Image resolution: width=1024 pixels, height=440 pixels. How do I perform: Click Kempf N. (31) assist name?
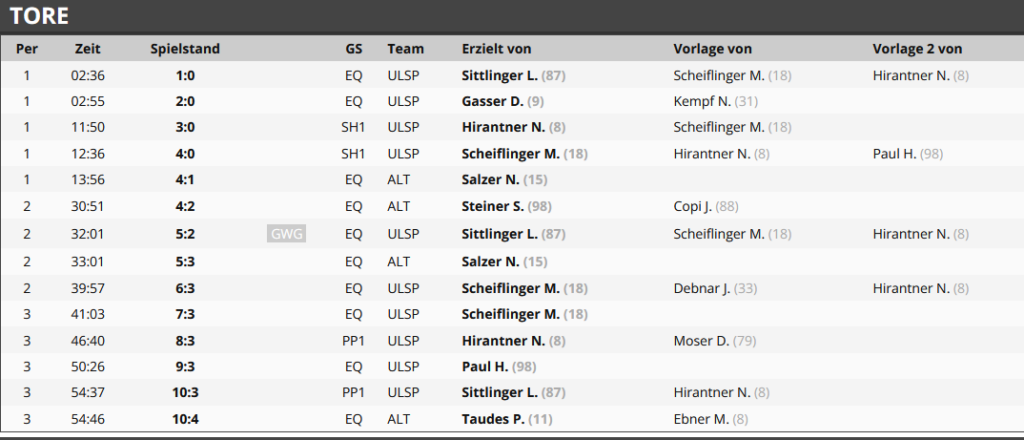(x=716, y=101)
